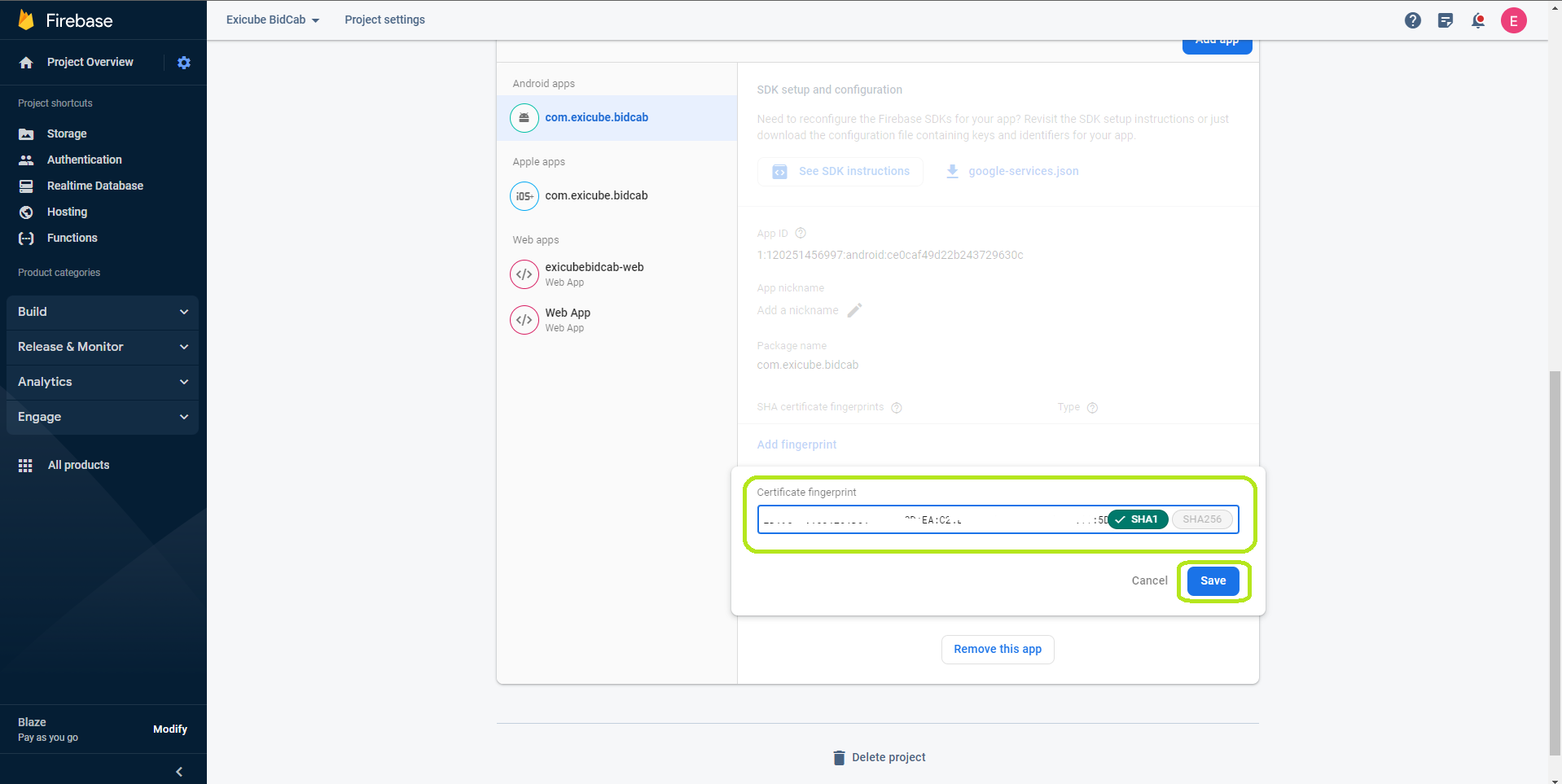
Task: Open Realtime Database from the sidebar
Action: [94, 186]
